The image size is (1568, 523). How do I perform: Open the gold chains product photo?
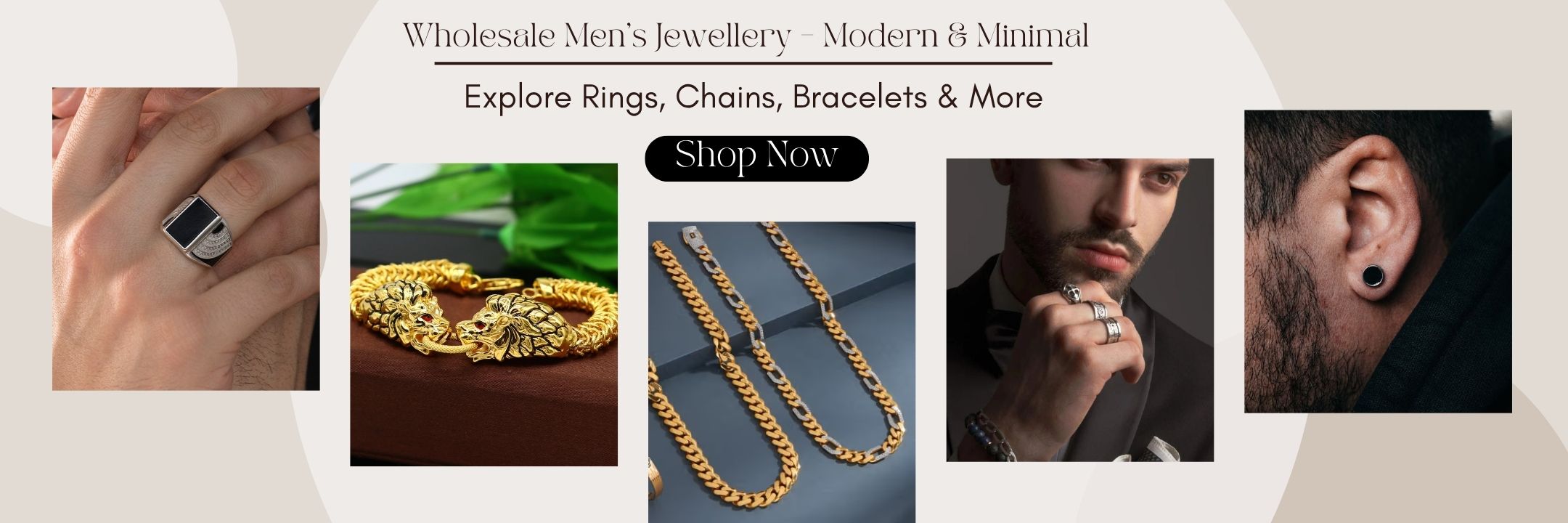[x=782, y=372]
